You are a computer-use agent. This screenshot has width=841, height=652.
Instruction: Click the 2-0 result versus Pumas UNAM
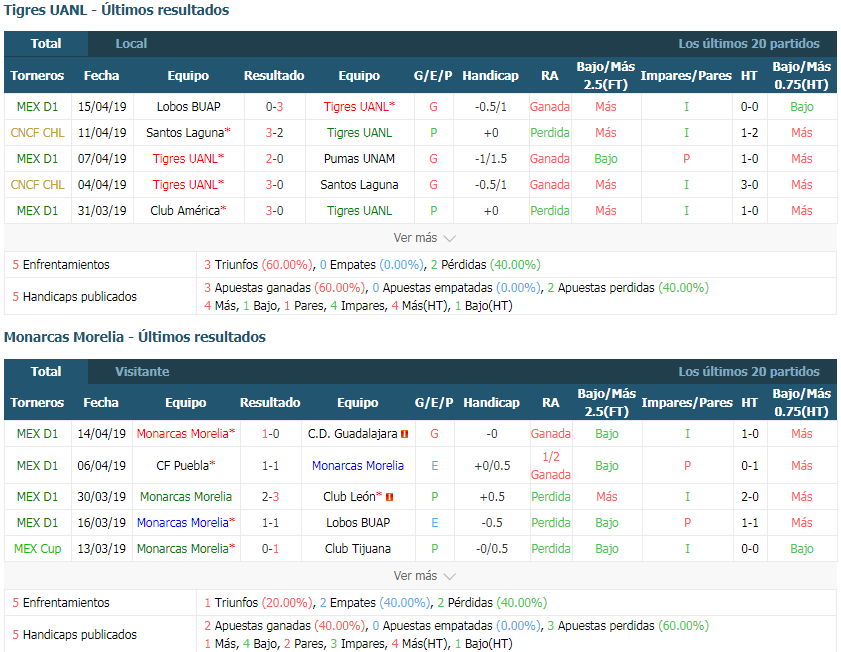[274, 159]
